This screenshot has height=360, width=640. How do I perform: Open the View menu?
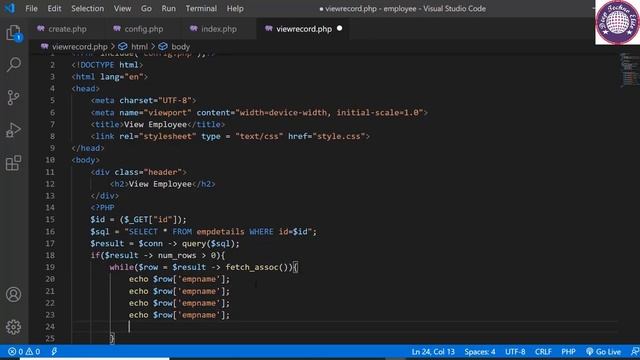(x=122, y=9)
